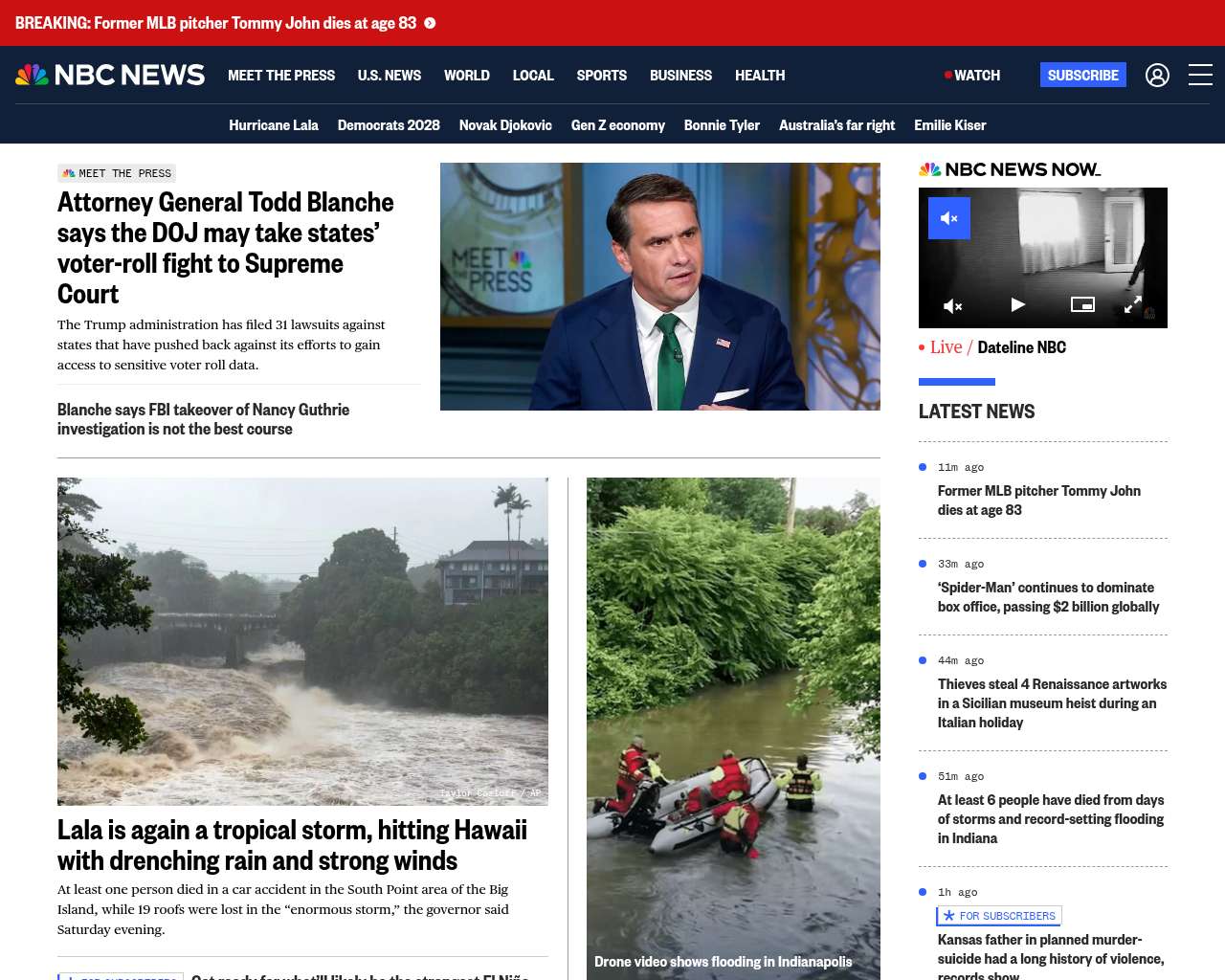The height and width of the screenshot is (980, 1225).
Task: Open the Emilie Kiser topic
Action: coord(950,124)
